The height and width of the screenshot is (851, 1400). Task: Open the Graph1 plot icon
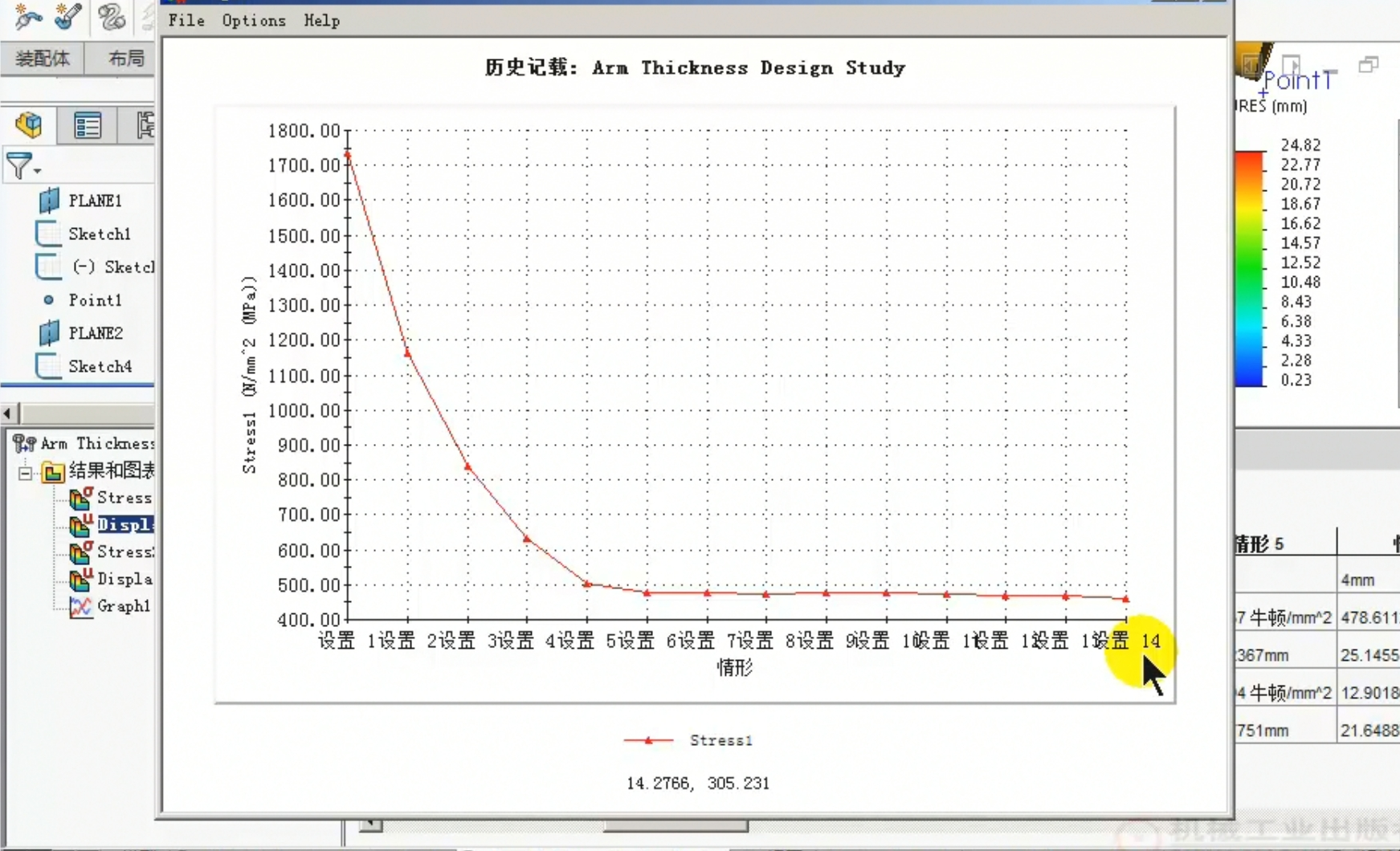coord(80,606)
